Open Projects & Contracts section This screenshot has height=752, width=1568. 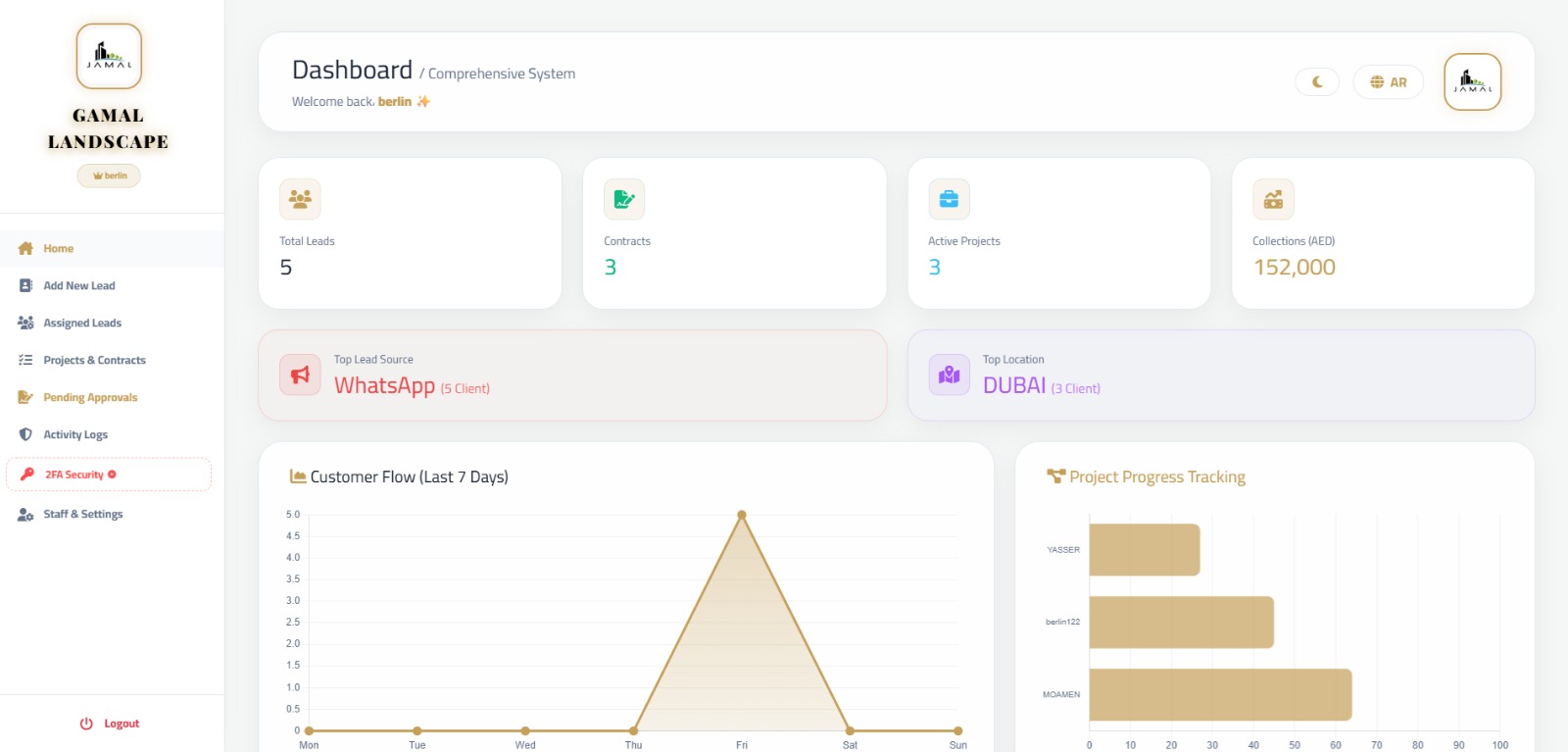94,361
